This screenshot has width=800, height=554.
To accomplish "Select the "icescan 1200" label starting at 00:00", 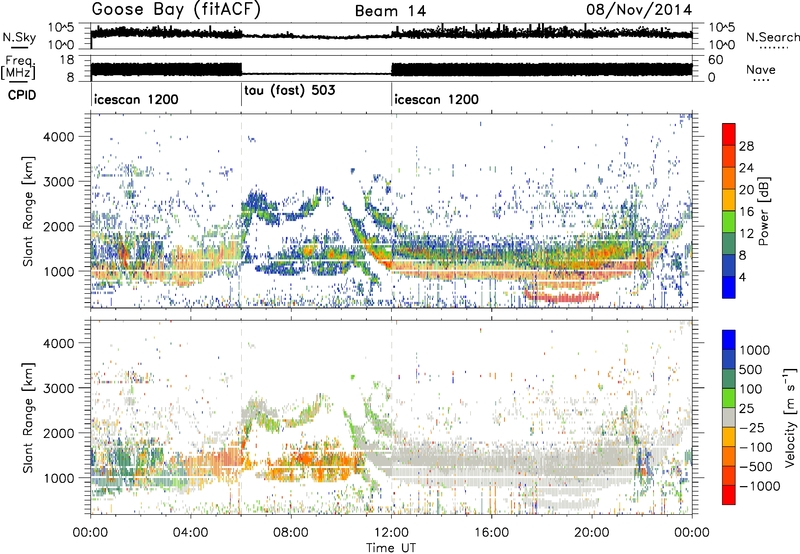I will coord(136,99).
